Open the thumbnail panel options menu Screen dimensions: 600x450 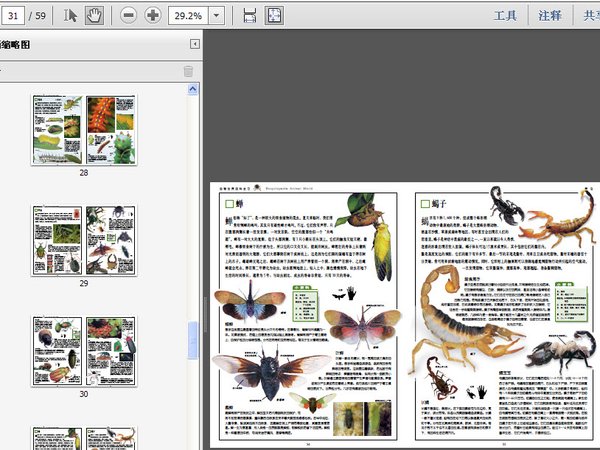(x=3, y=71)
